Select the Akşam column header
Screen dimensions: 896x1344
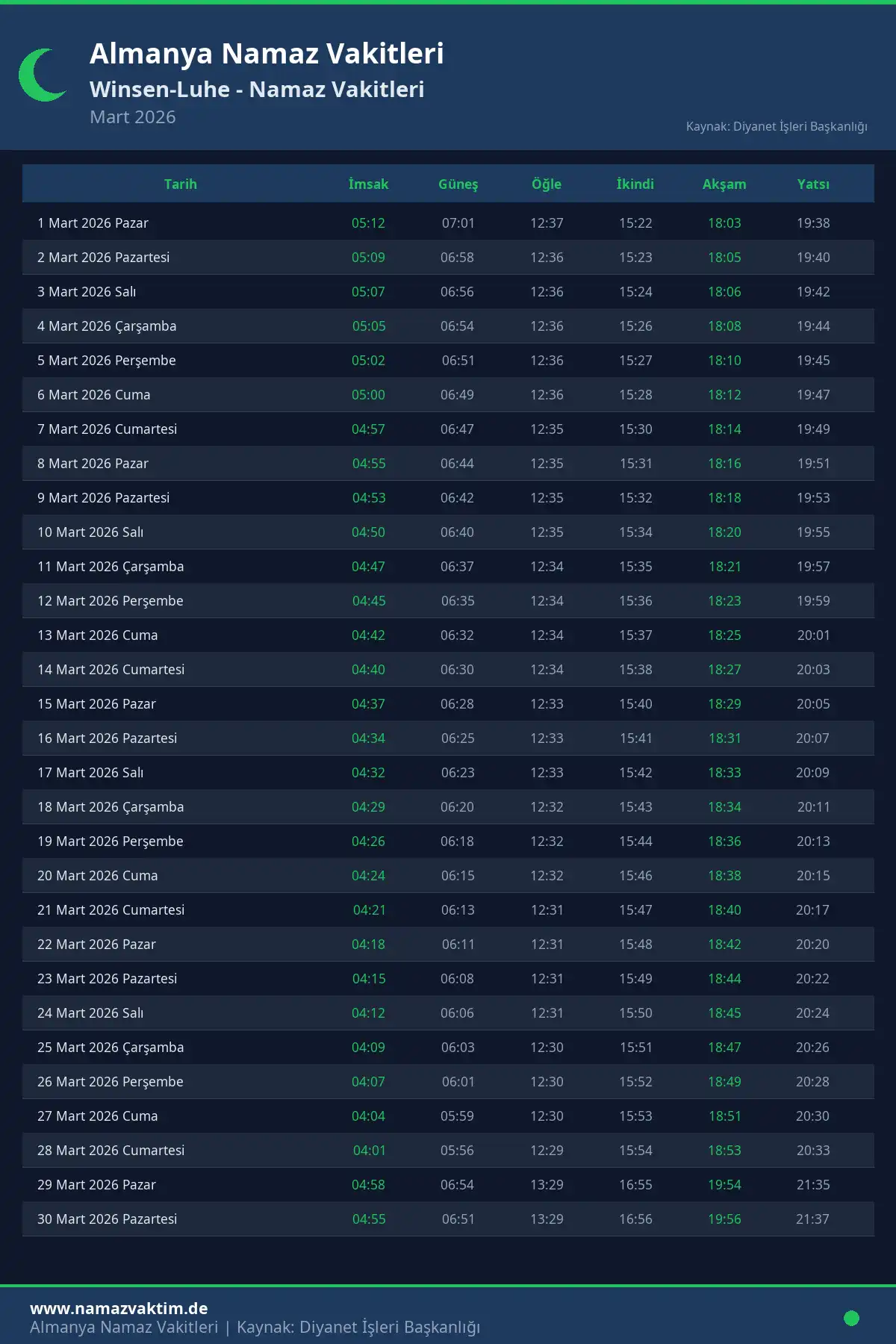click(724, 184)
